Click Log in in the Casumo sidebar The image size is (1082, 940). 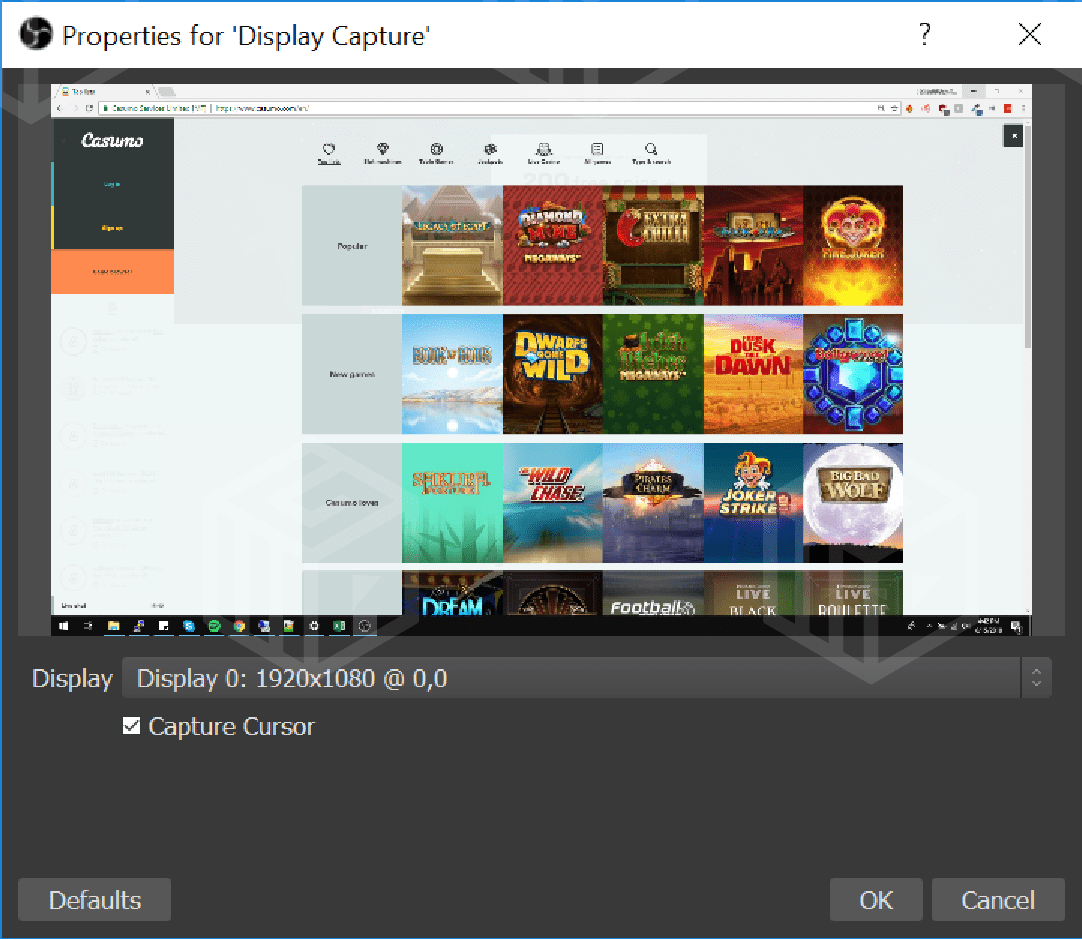[112, 184]
